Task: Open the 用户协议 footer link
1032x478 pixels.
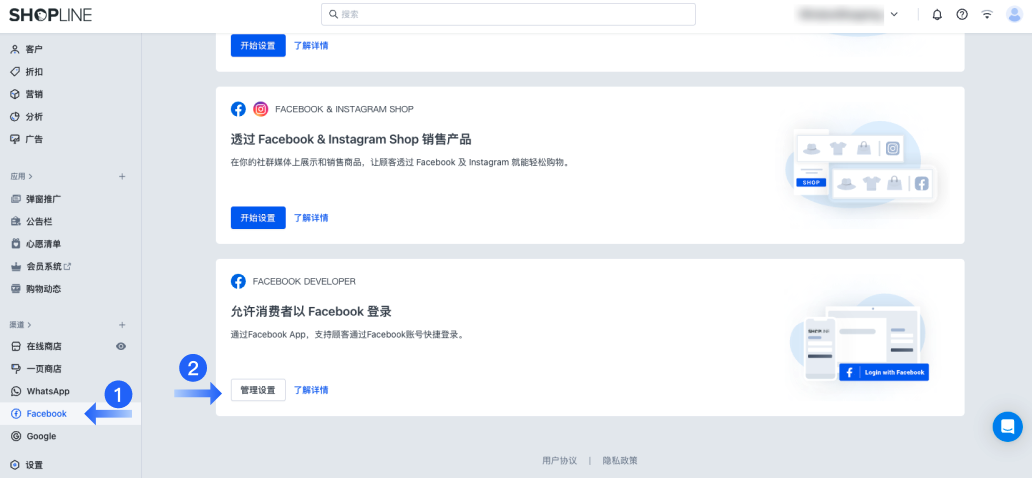Action: coord(559,460)
